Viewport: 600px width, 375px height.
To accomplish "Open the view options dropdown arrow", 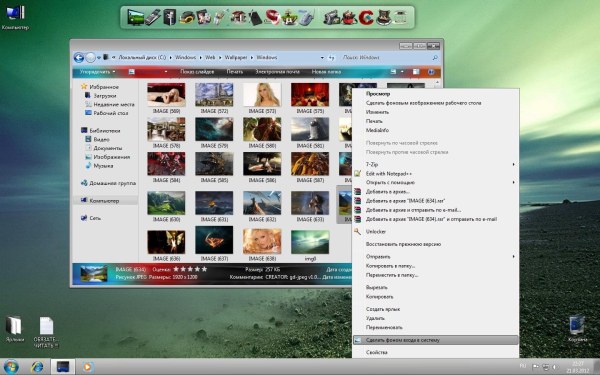I will [402, 72].
